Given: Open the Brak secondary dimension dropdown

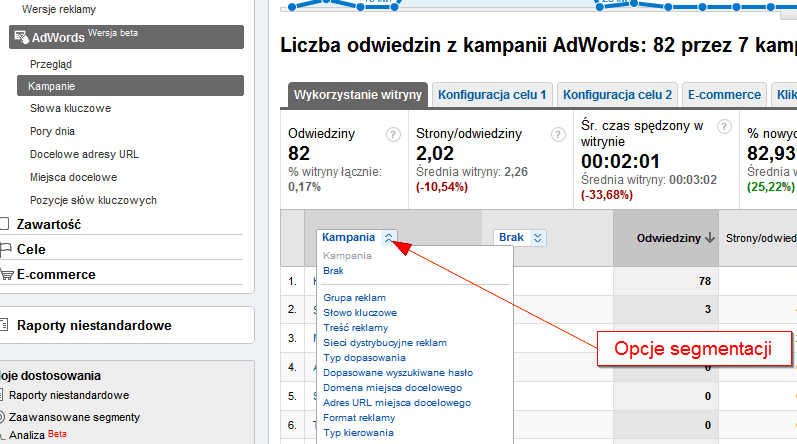Looking at the screenshot, I should [538, 238].
